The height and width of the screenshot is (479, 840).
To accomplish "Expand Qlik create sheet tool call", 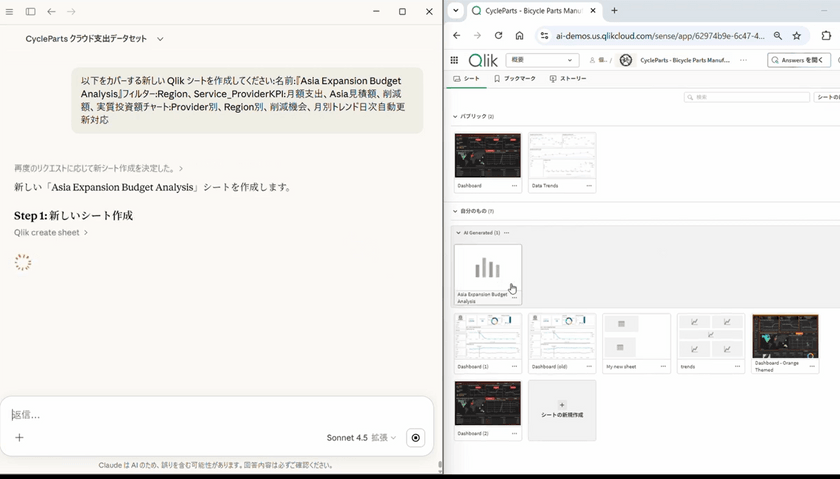I will click(x=51, y=233).
